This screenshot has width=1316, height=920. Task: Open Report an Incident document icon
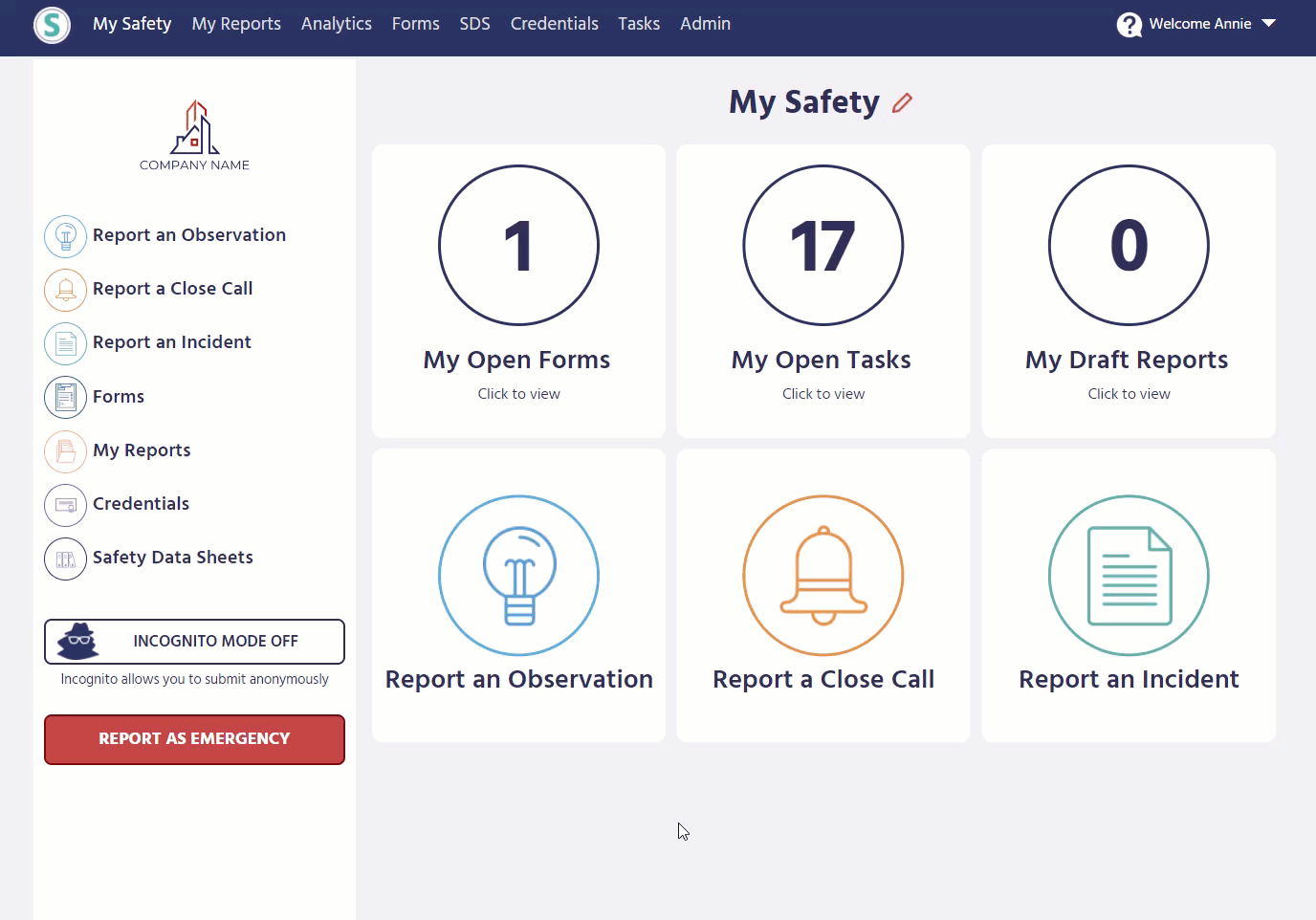click(x=65, y=343)
